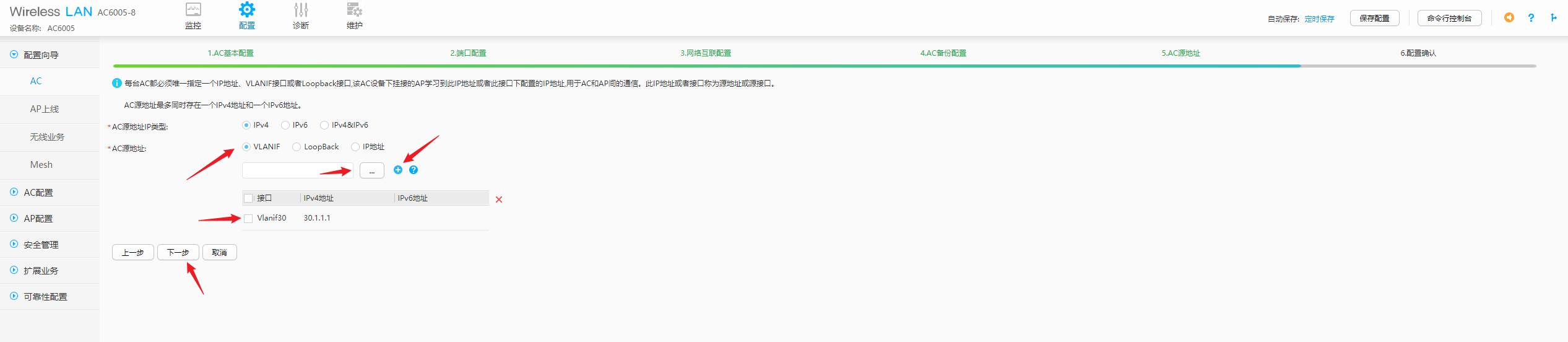Select the LoopBack source address option

(x=297, y=147)
